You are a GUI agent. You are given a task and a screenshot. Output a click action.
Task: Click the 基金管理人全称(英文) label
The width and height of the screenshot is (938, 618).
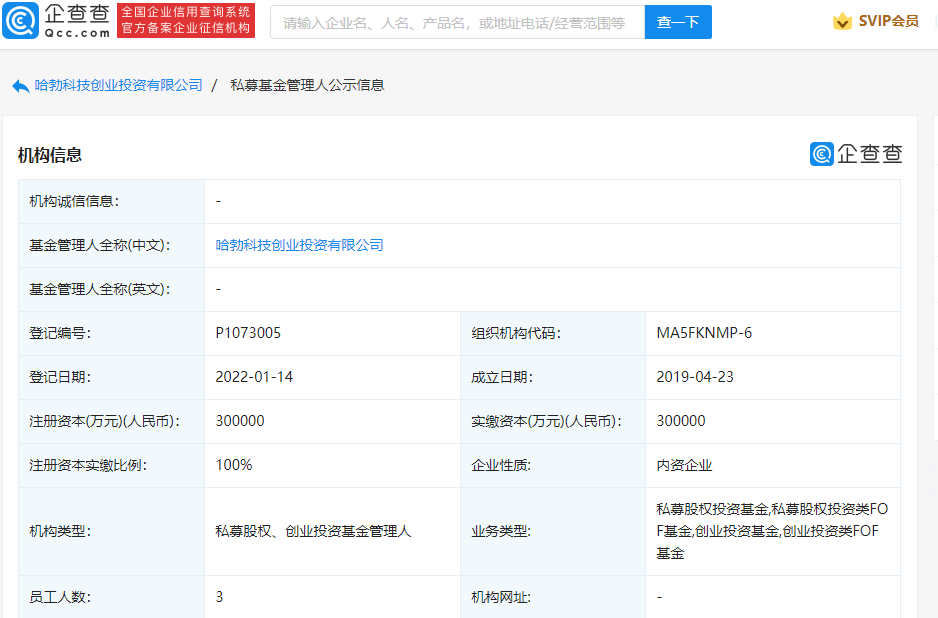100,290
